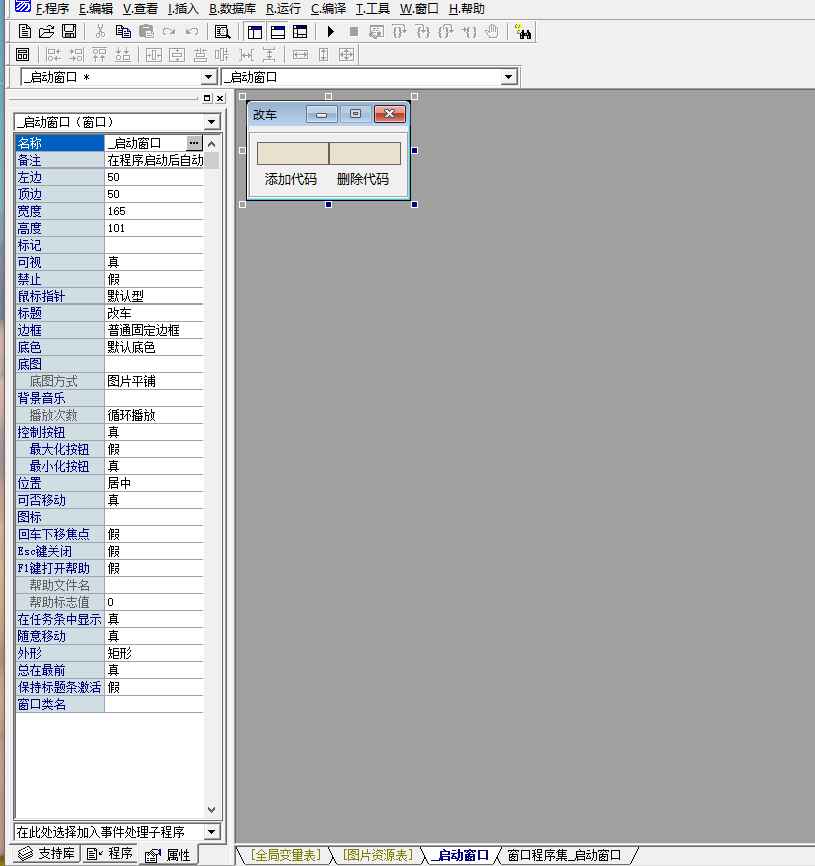Select the button above 添加代码 label
The width and height of the screenshot is (815, 866).
pyautogui.click(x=293, y=153)
